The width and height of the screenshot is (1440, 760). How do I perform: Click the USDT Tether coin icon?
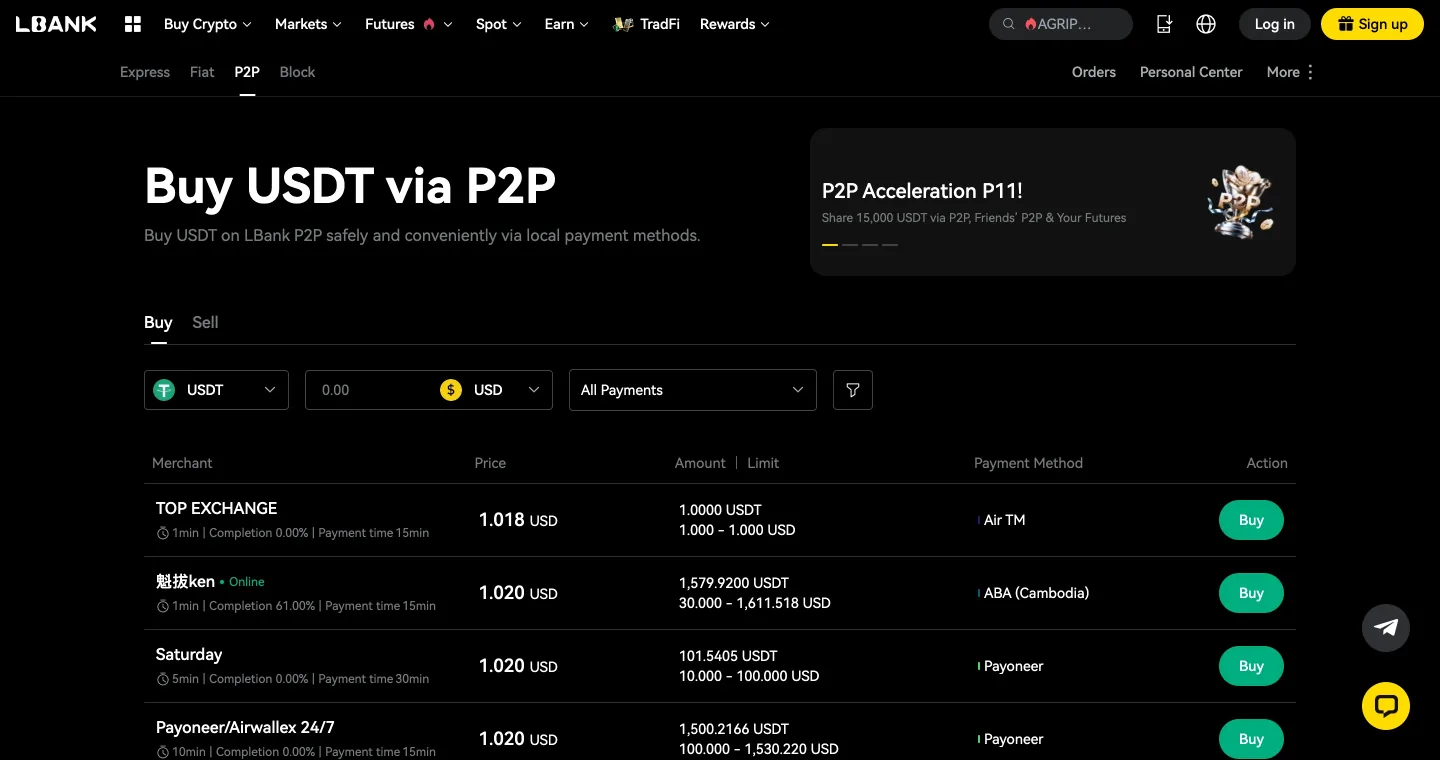point(163,390)
